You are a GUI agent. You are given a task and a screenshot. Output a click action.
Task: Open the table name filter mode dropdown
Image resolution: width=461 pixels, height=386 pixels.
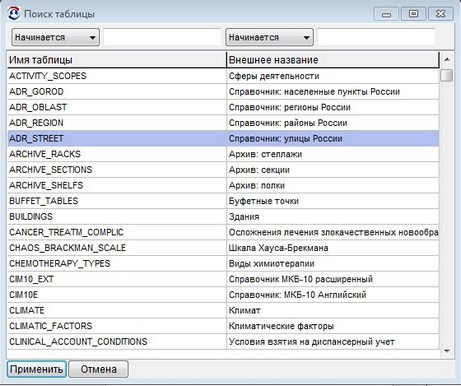(56, 37)
